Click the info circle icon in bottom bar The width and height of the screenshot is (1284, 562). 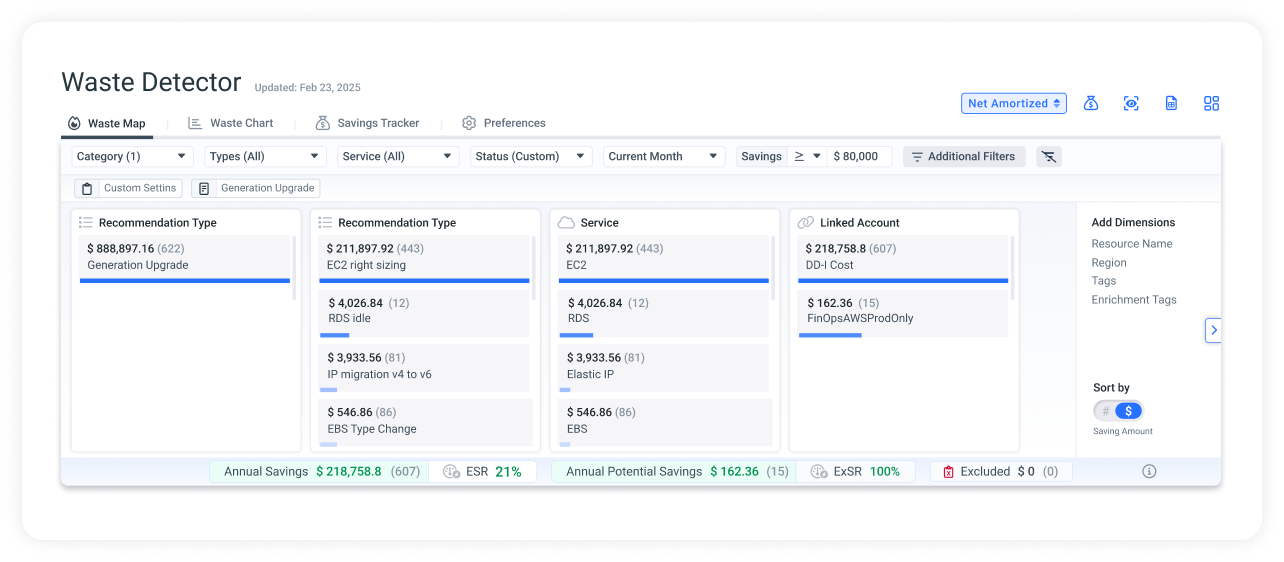click(1149, 471)
